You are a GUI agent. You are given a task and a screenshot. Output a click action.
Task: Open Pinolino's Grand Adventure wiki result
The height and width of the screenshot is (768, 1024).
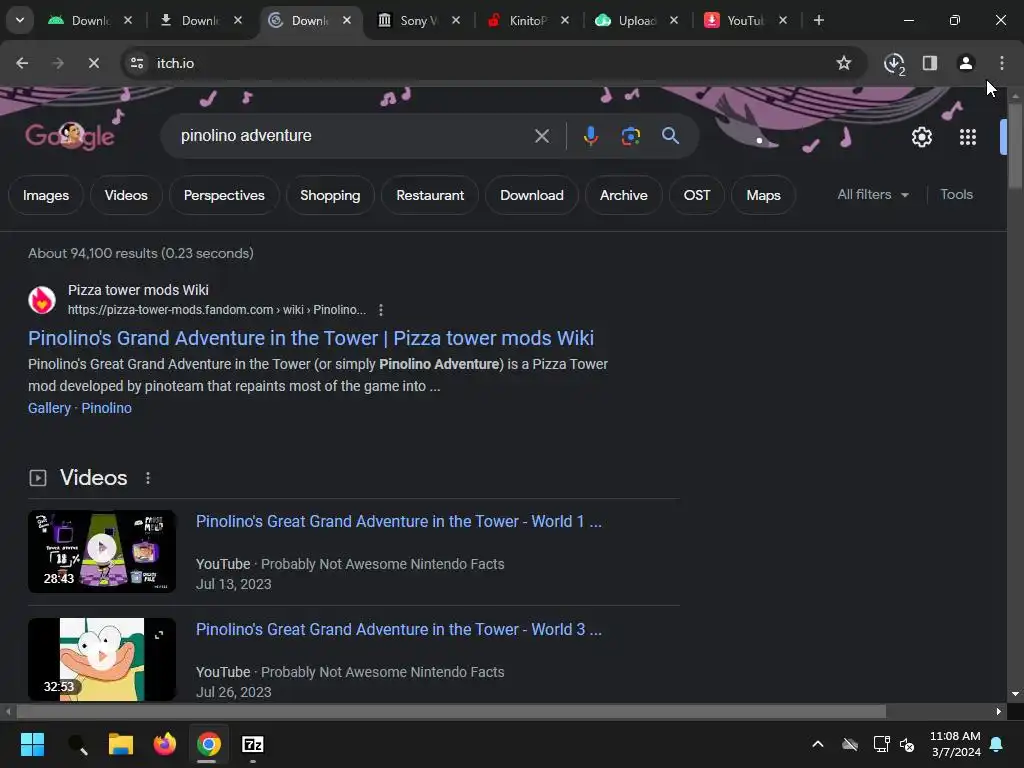(311, 338)
